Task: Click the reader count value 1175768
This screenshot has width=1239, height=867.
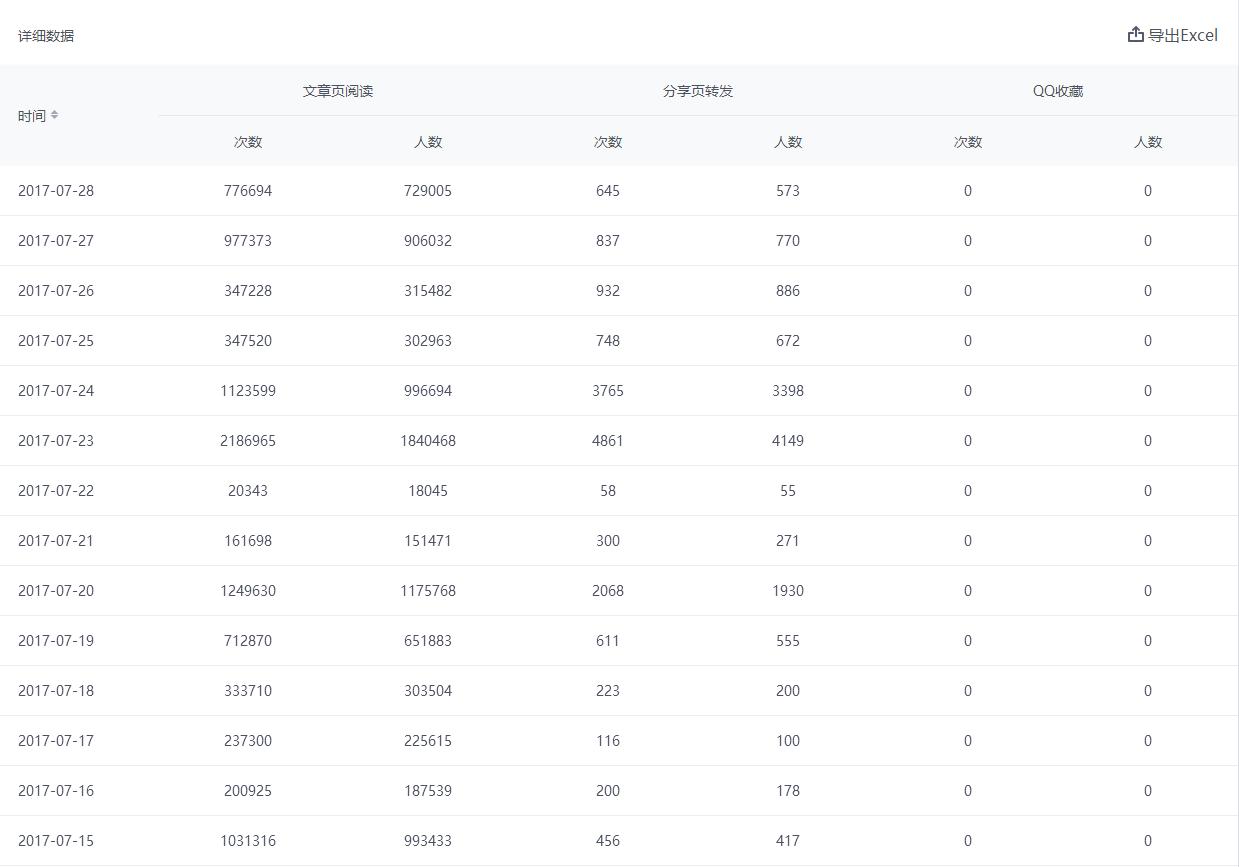Action: pyautogui.click(x=428, y=591)
